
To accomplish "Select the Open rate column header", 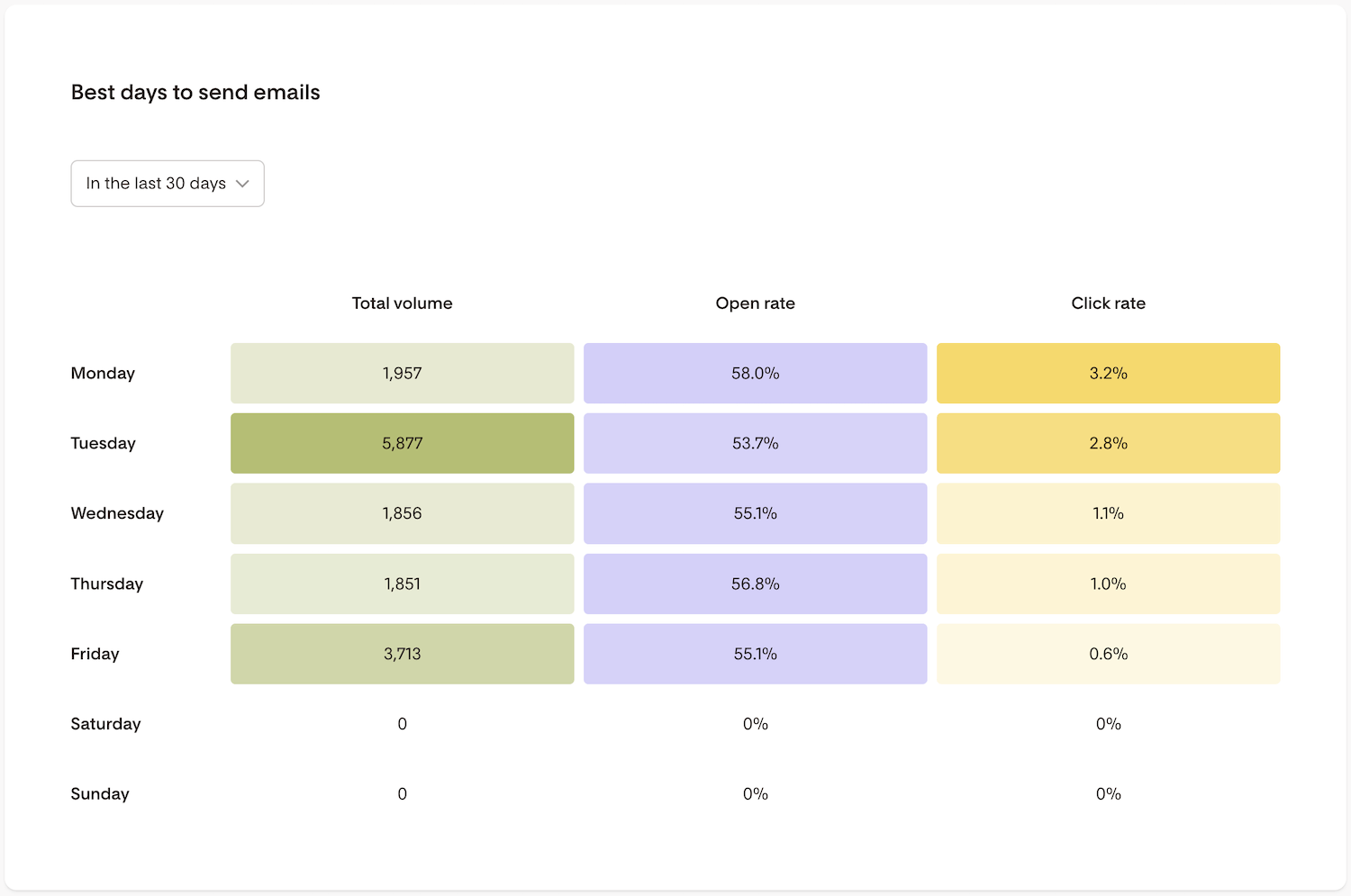I will click(755, 303).
